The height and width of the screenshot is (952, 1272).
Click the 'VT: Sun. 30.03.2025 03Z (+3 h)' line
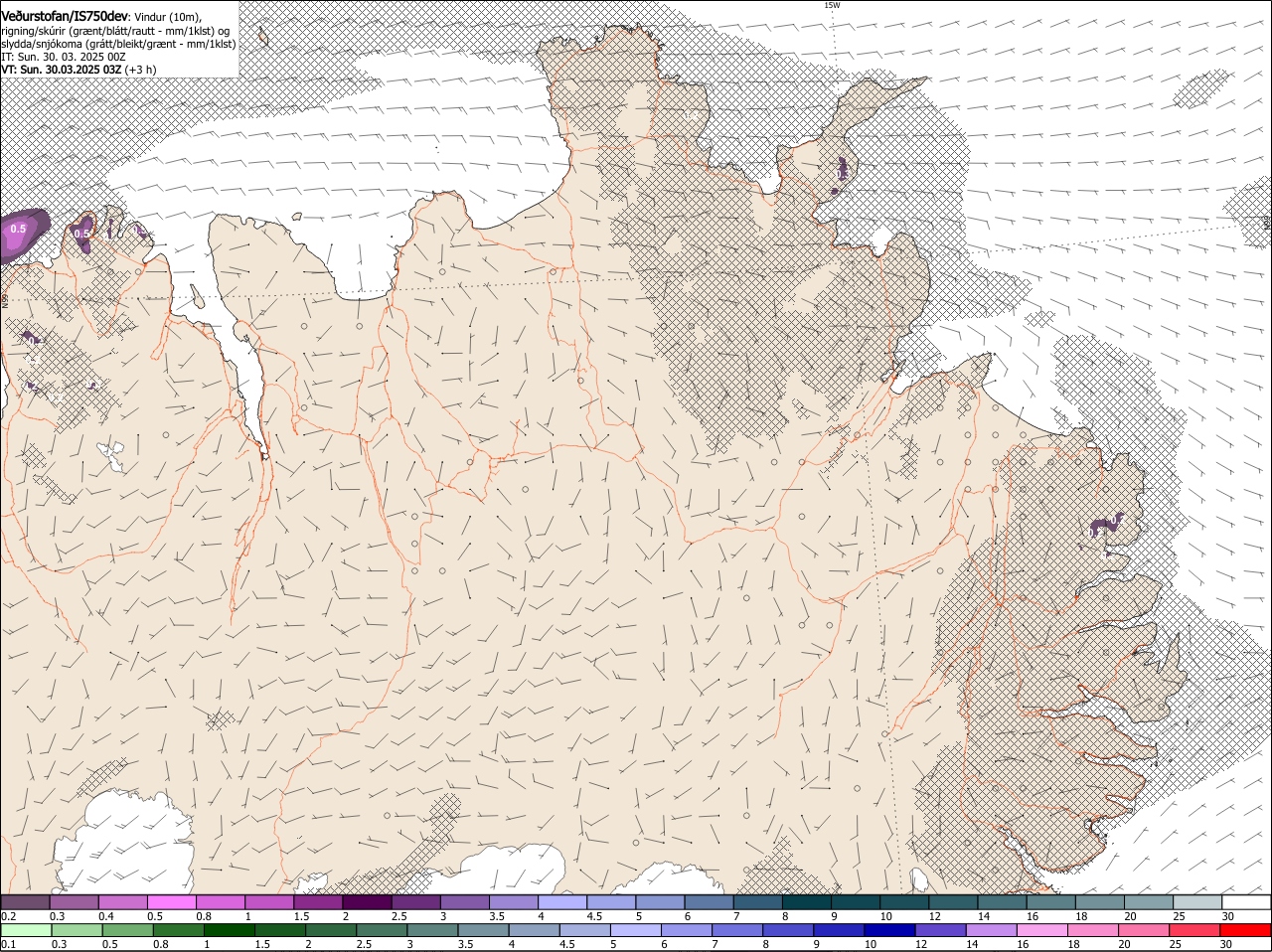click(x=79, y=70)
